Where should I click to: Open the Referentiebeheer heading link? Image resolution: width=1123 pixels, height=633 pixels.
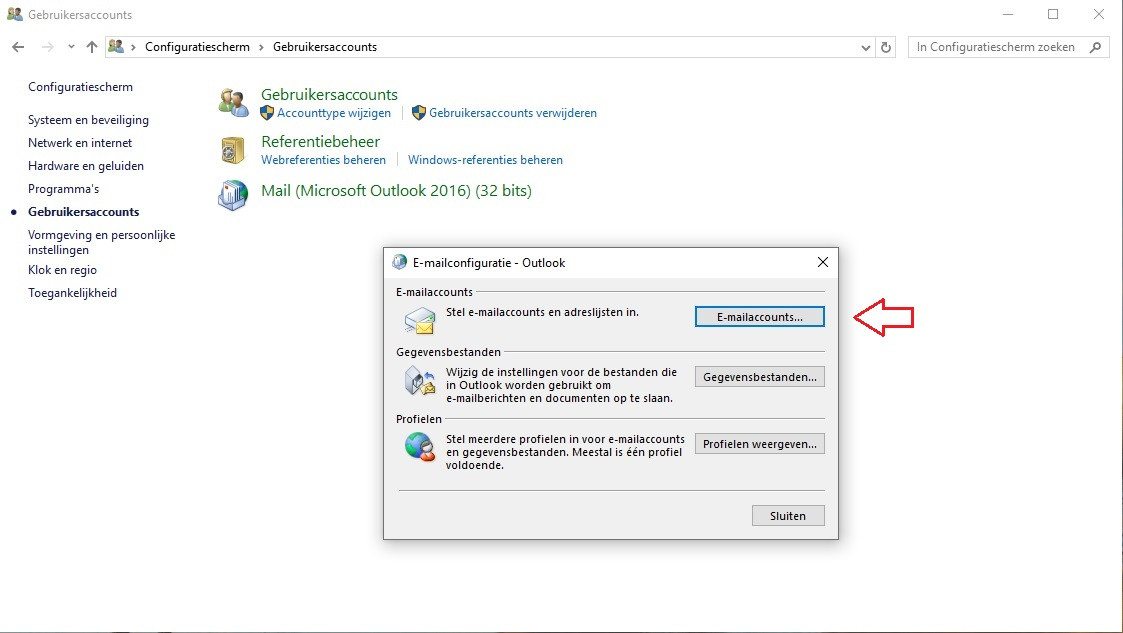pos(320,142)
